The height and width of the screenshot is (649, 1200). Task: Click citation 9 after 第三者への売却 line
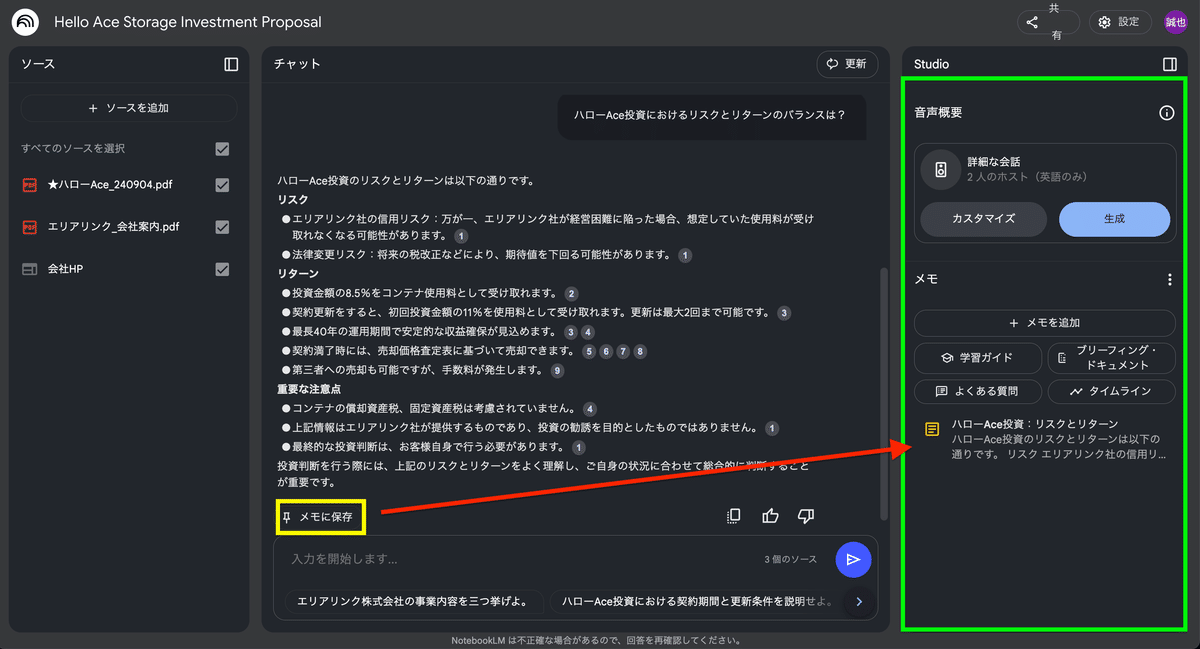pos(557,370)
